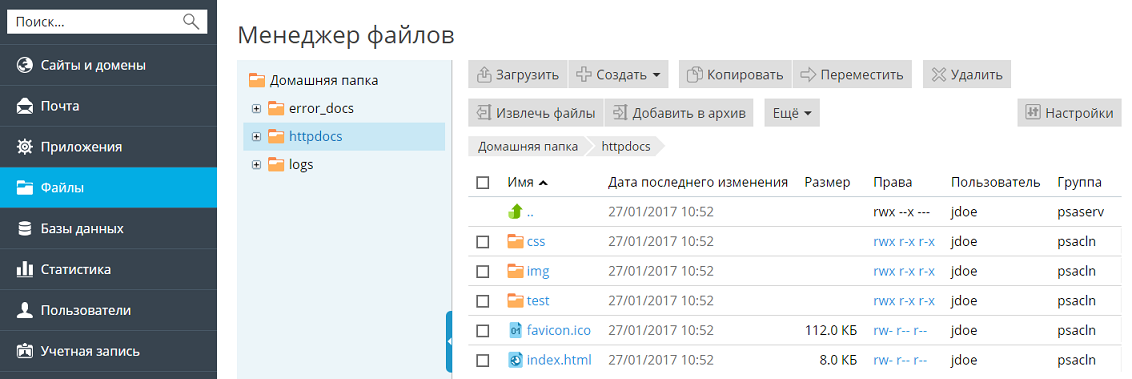Click the Удалить button
The width and height of the screenshot is (1132, 379).
(967, 74)
